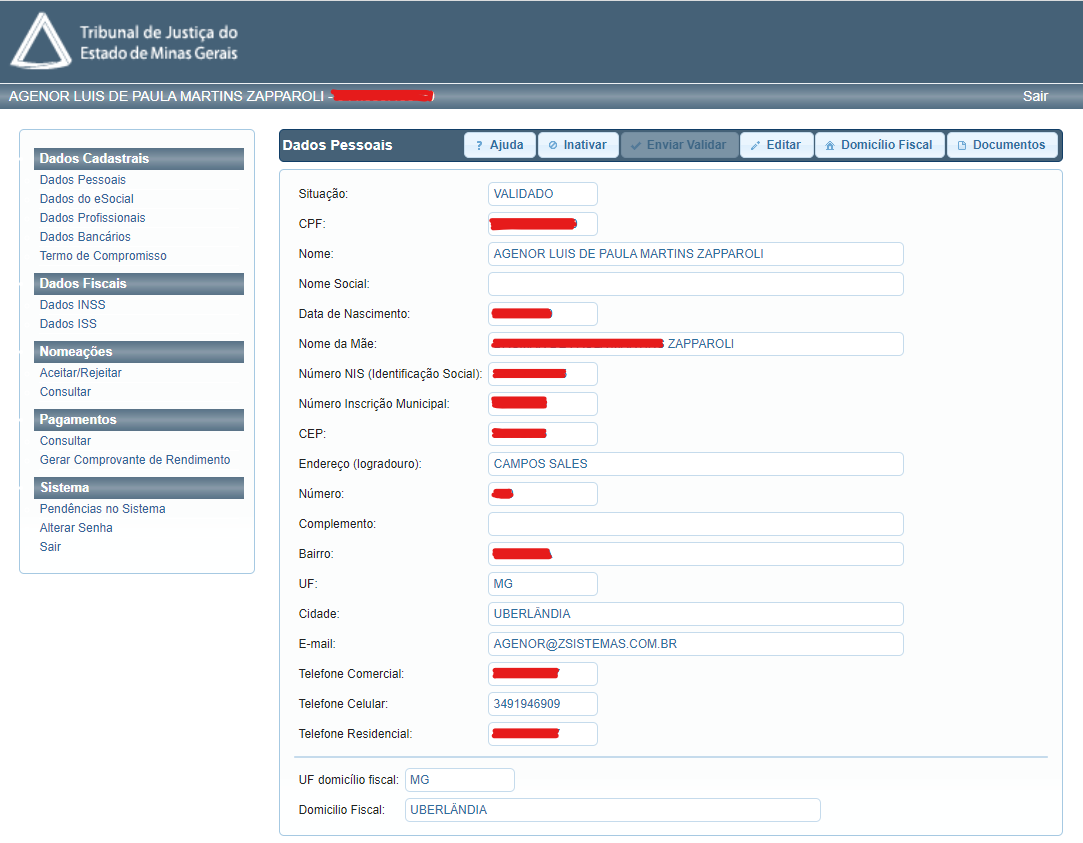Open the Aceitar/Rejeitar nomeações link
This screenshot has height=843, width=1083.
(80, 373)
